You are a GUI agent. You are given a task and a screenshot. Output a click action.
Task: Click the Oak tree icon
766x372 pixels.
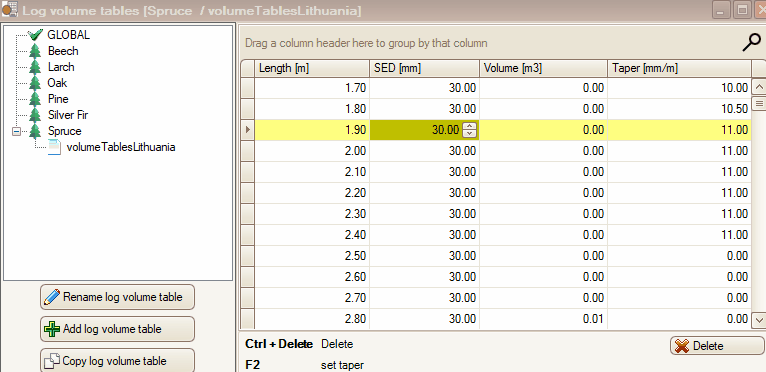[x=35, y=83]
